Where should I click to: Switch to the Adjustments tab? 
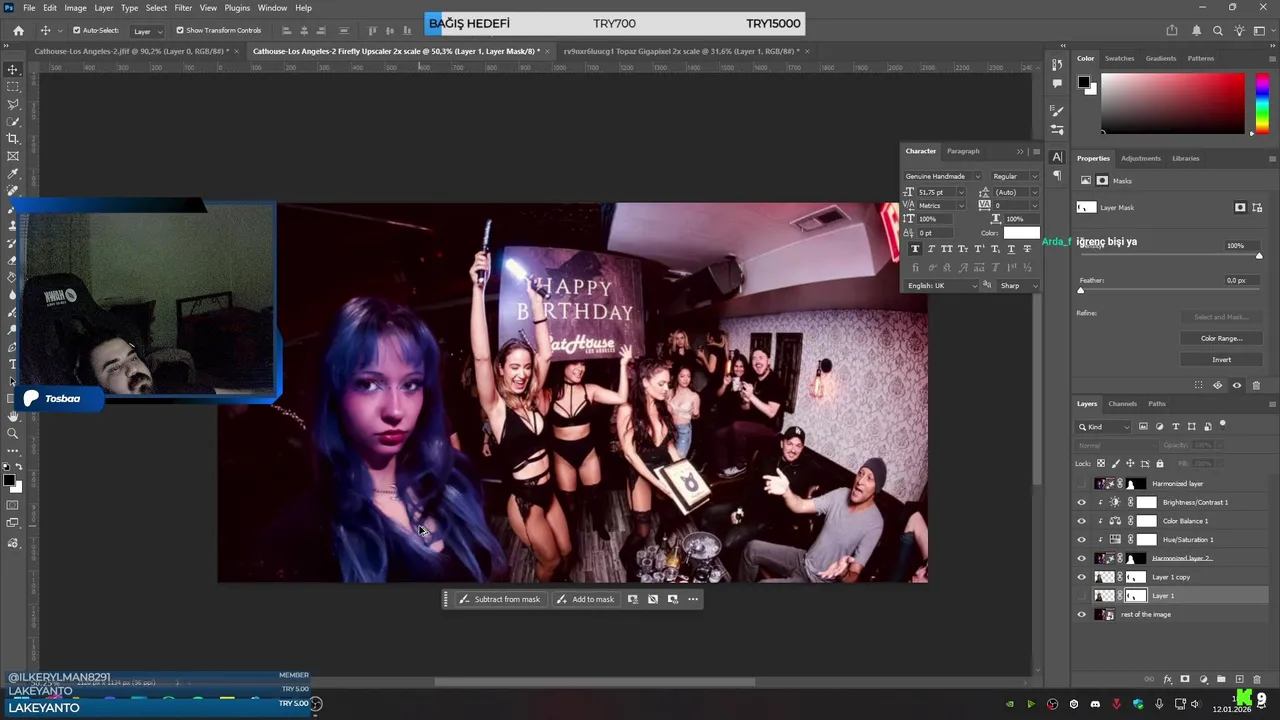pos(1140,158)
